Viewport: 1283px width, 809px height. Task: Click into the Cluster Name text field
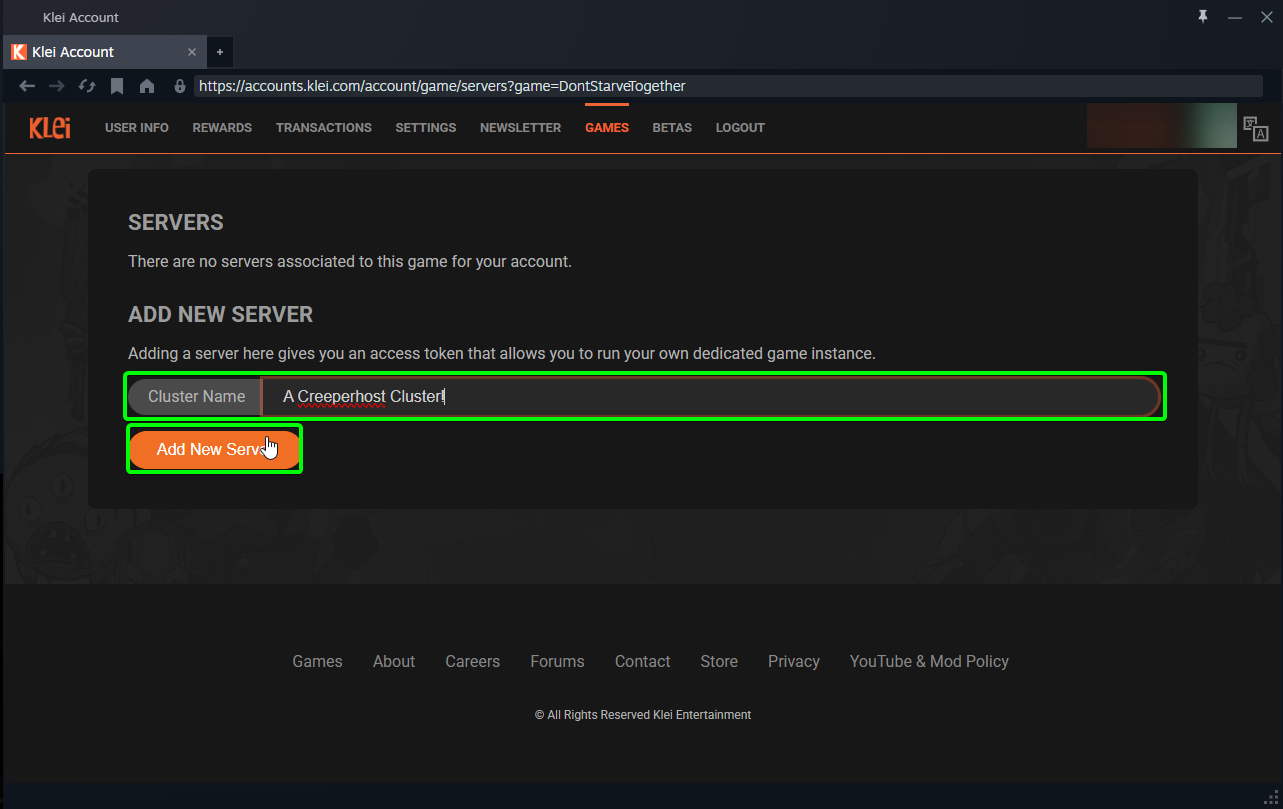(710, 397)
